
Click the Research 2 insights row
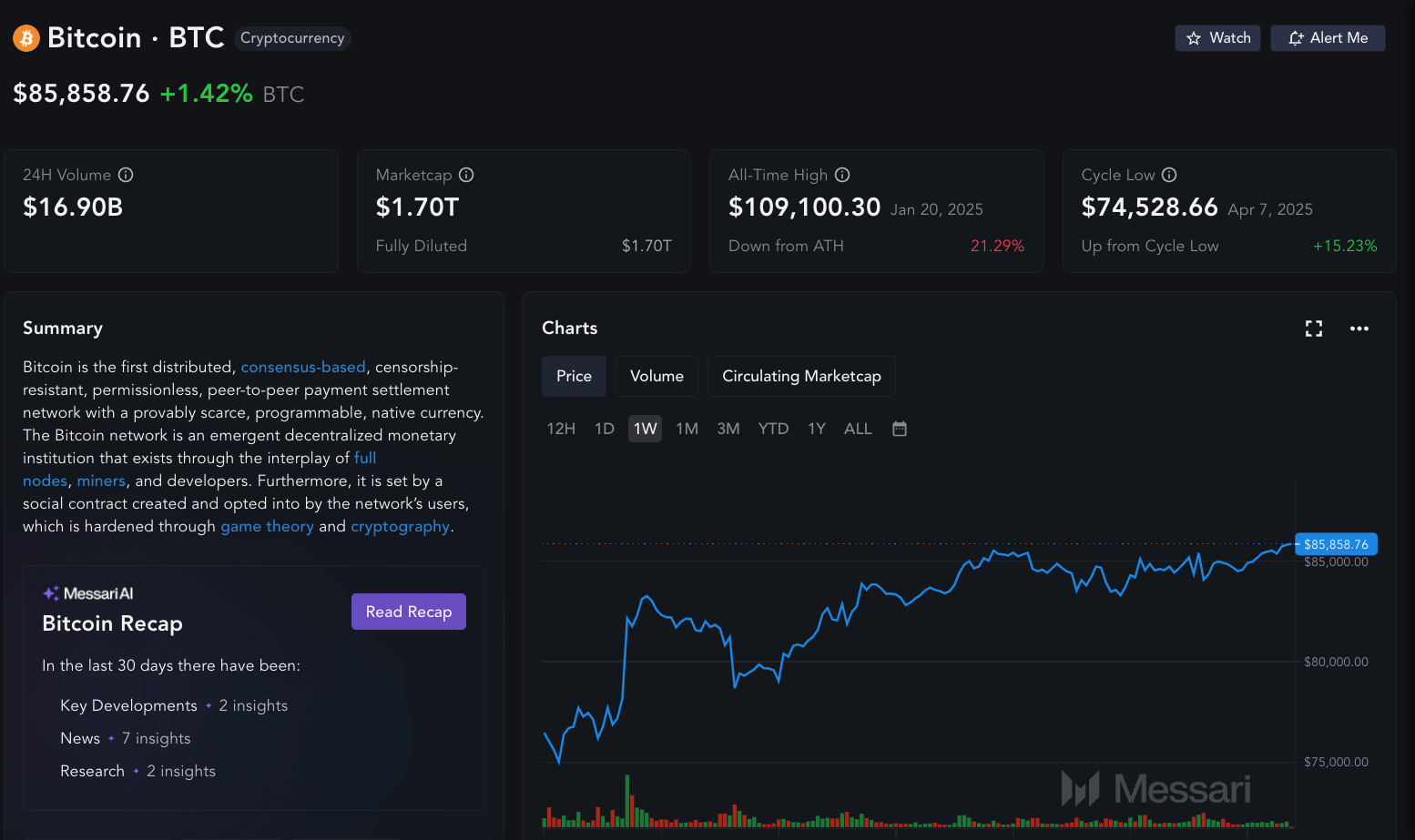138,771
